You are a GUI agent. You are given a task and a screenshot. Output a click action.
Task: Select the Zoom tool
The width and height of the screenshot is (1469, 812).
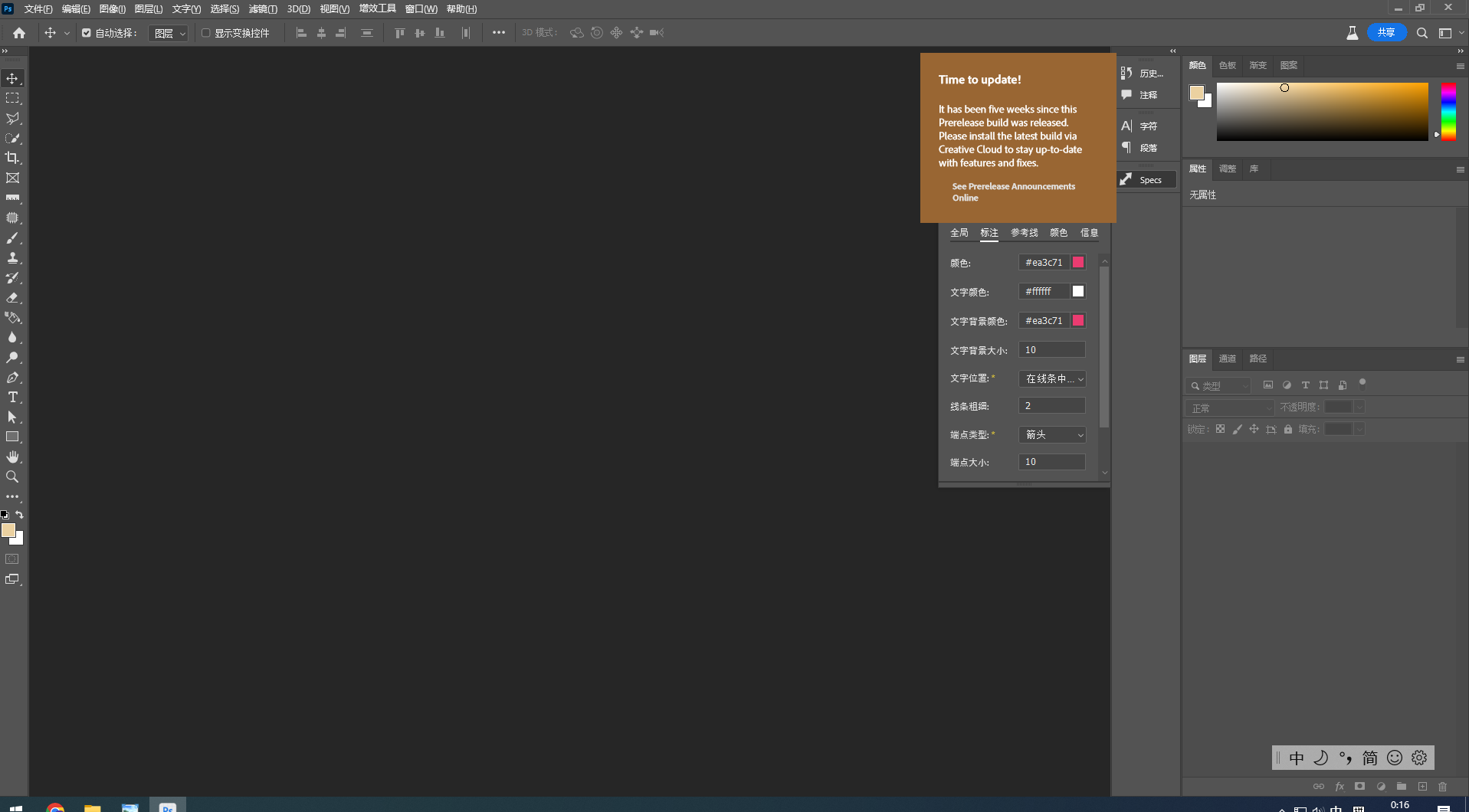(x=12, y=476)
